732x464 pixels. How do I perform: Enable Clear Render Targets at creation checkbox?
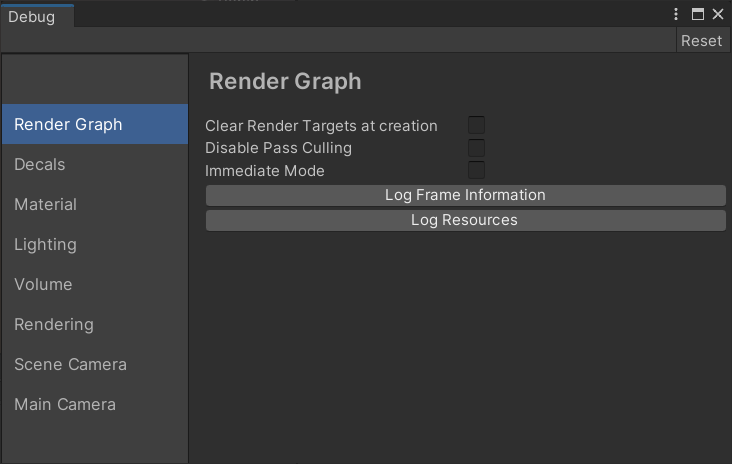tap(477, 125)
